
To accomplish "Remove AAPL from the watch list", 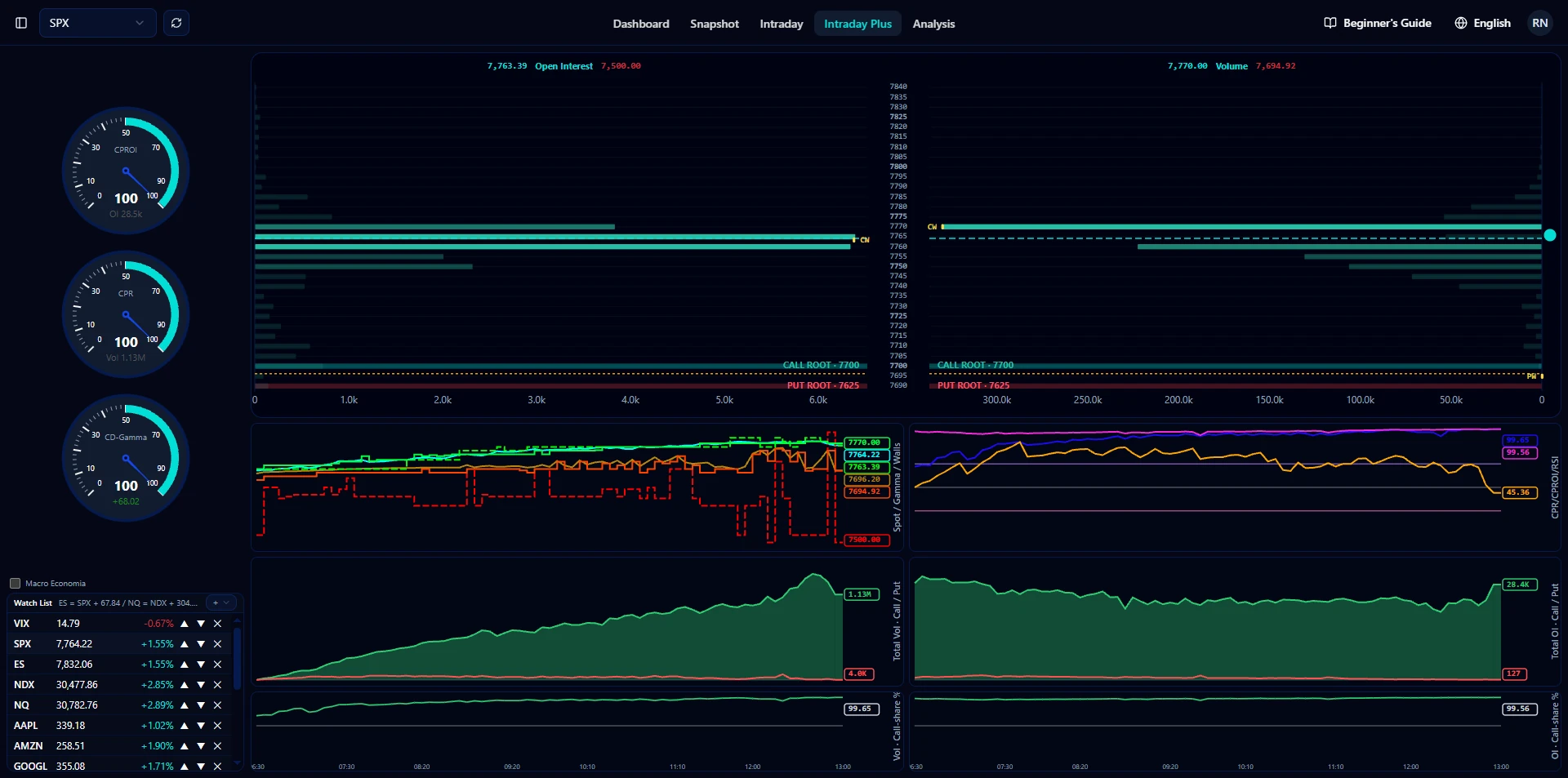I will click(x=217, y=726).
